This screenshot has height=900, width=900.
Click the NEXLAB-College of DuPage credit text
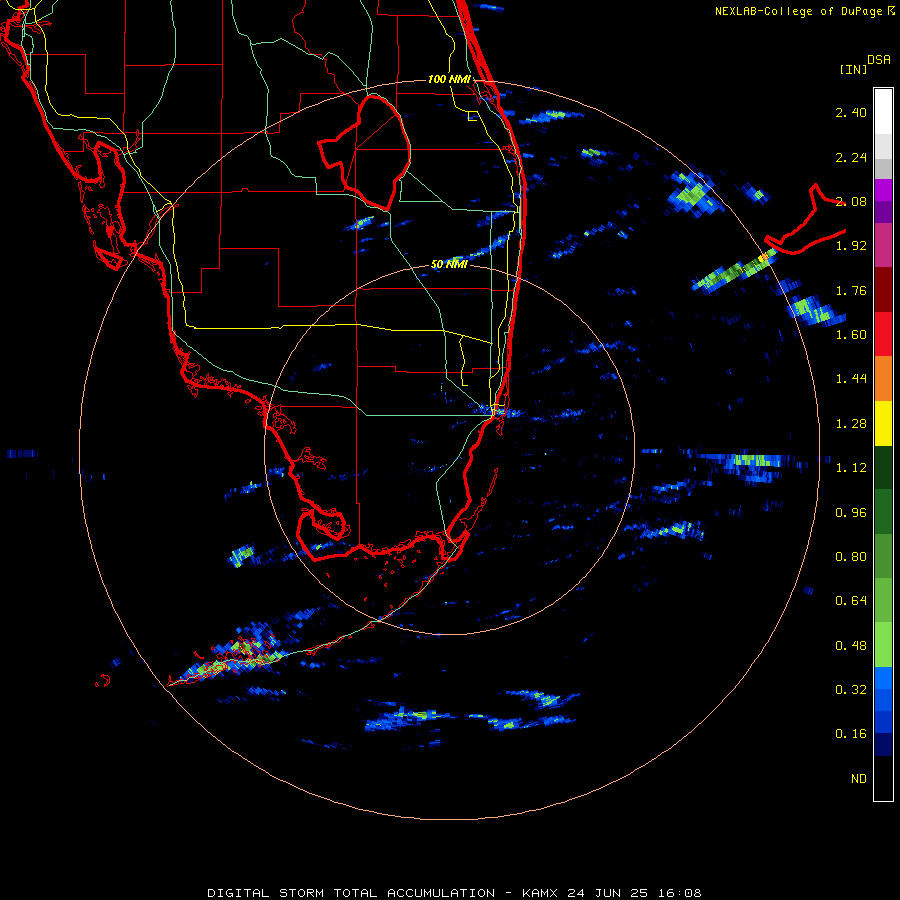coord(798,11)
